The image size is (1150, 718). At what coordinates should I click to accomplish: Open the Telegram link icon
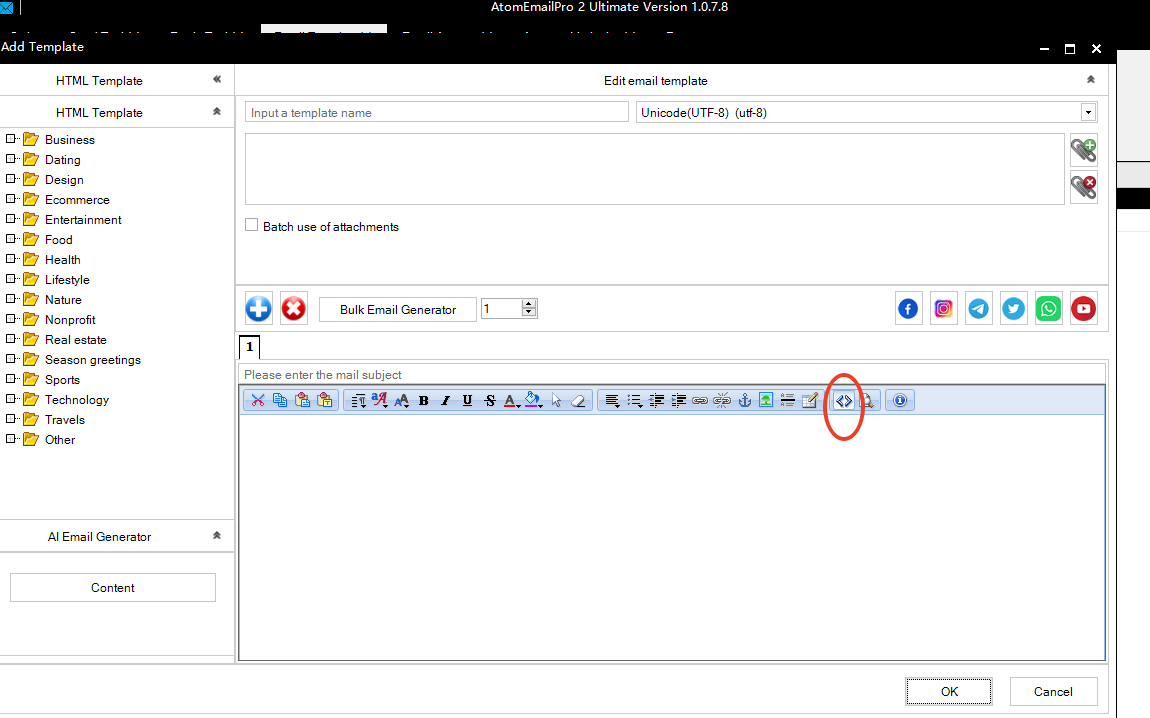(978, 309)
